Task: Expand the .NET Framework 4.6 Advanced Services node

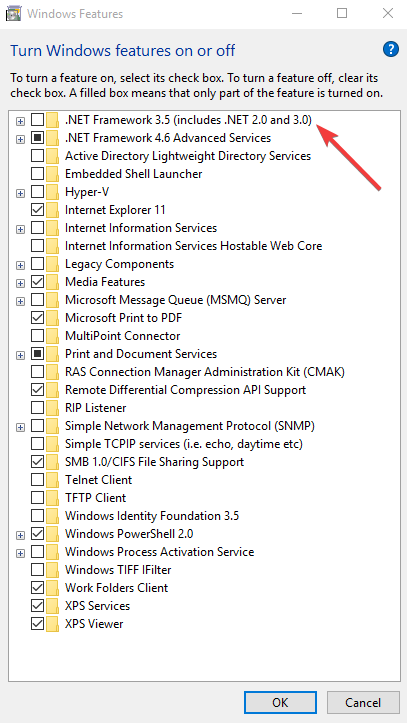Action: 20,139
